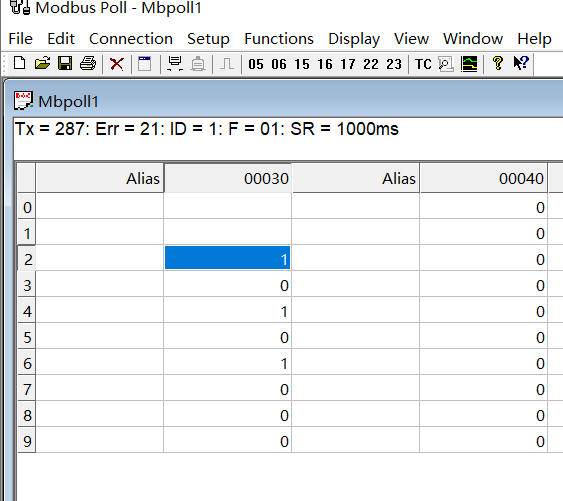The width and height of the screenshot is (563, 501).
Task: Open the Functions menu
Action: tap(279, 39)
